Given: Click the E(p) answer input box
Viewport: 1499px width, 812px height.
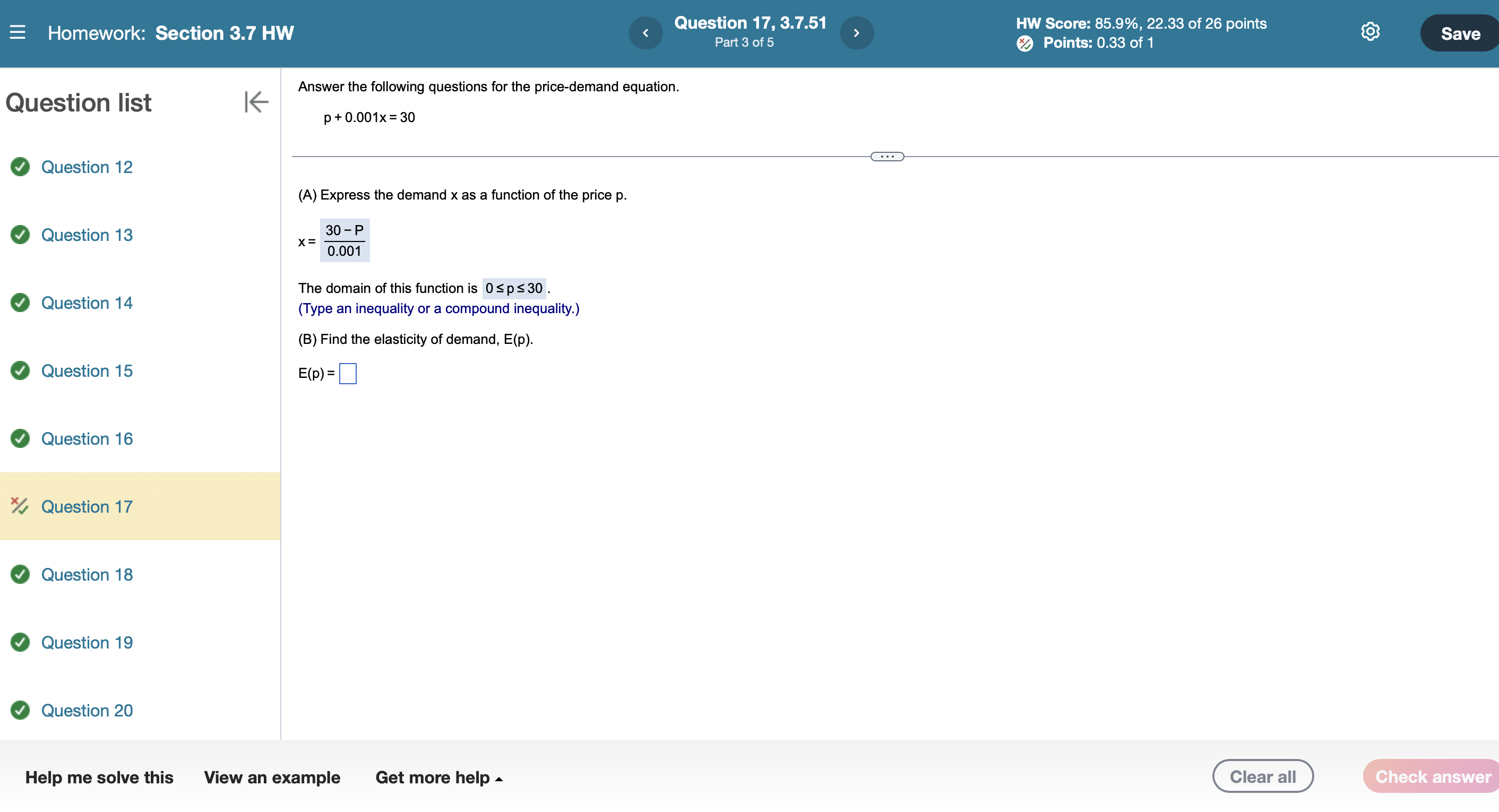Looking at the screenshot, I should click(347, 374).
